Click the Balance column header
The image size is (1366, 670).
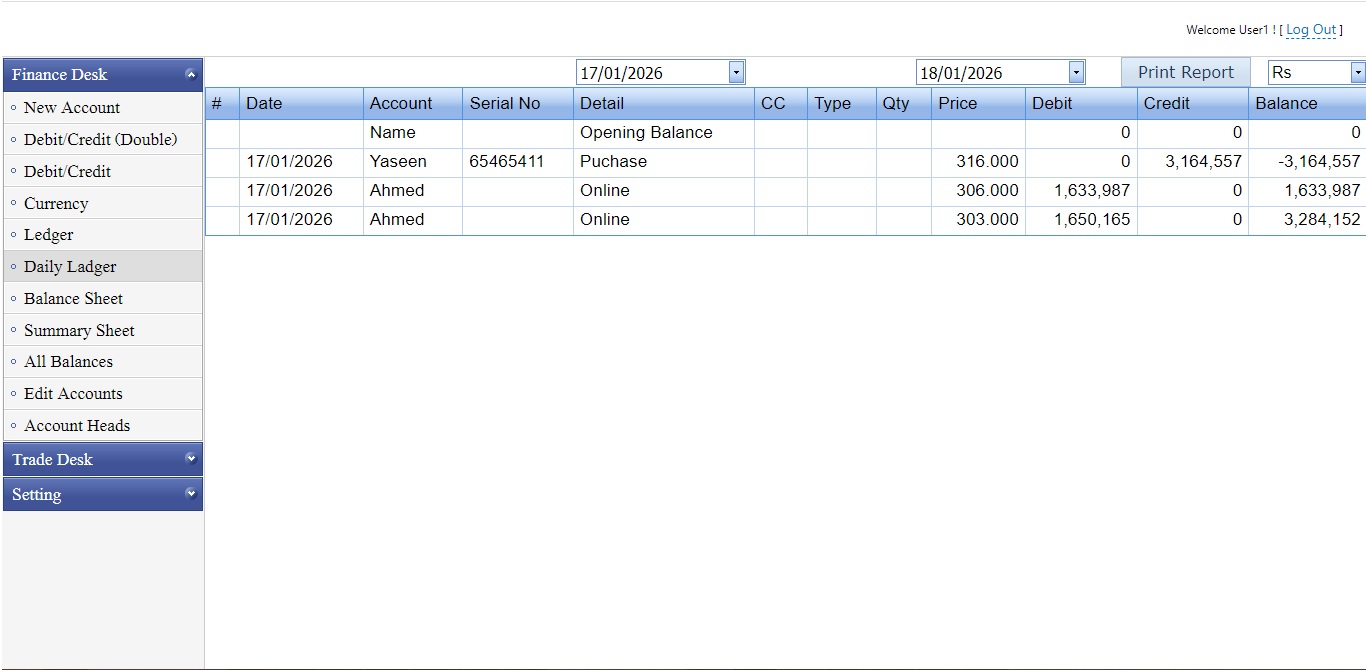click(x=1286, y=103)
